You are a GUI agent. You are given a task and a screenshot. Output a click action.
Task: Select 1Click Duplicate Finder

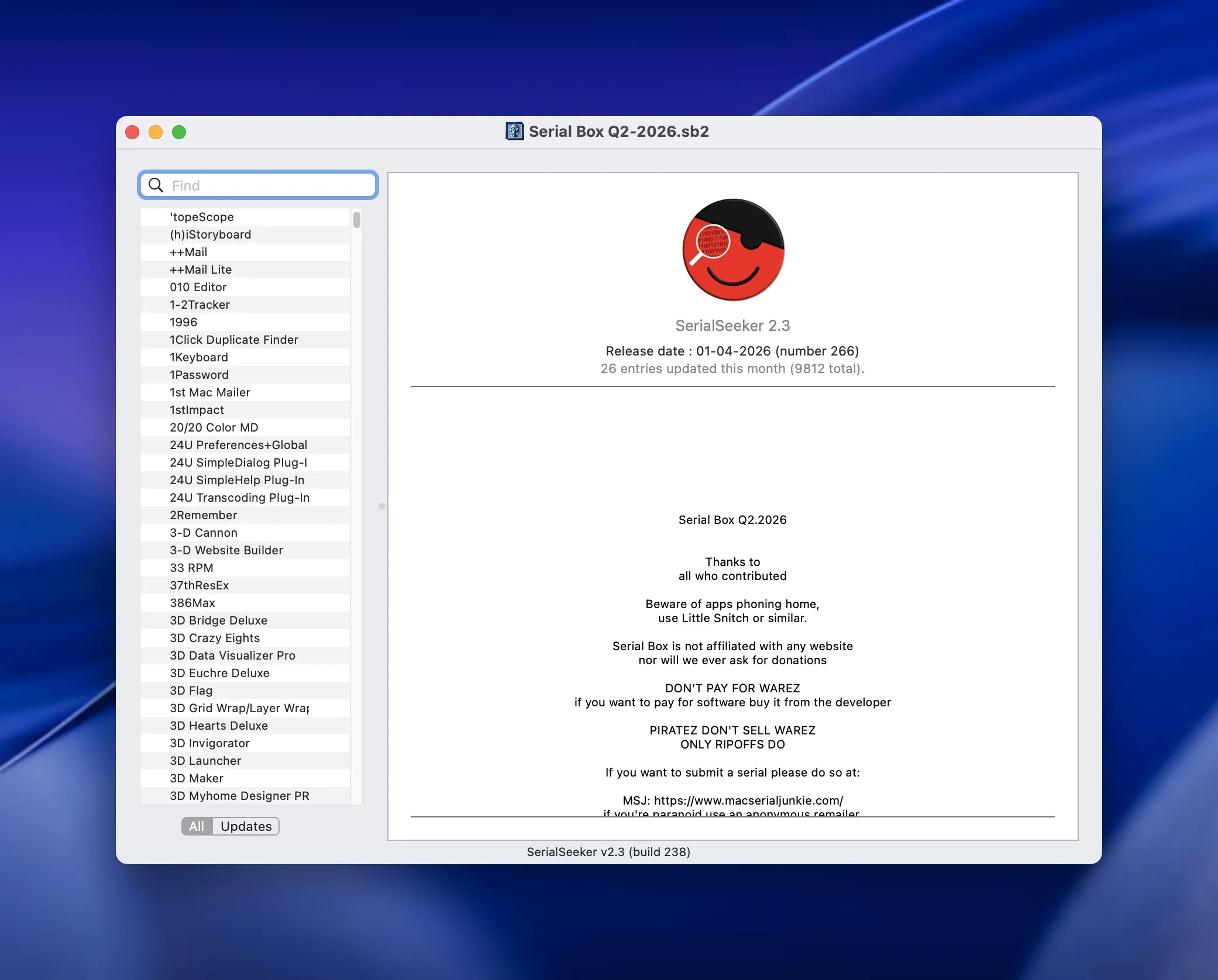245,340
